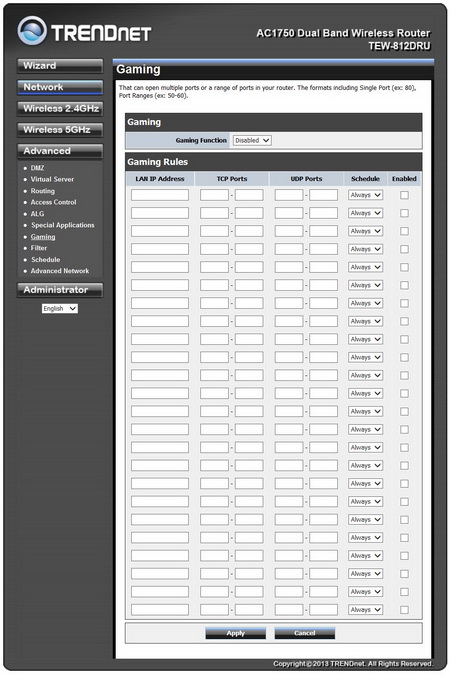Click the UDP end port field in first row

[x=323, y=195]
